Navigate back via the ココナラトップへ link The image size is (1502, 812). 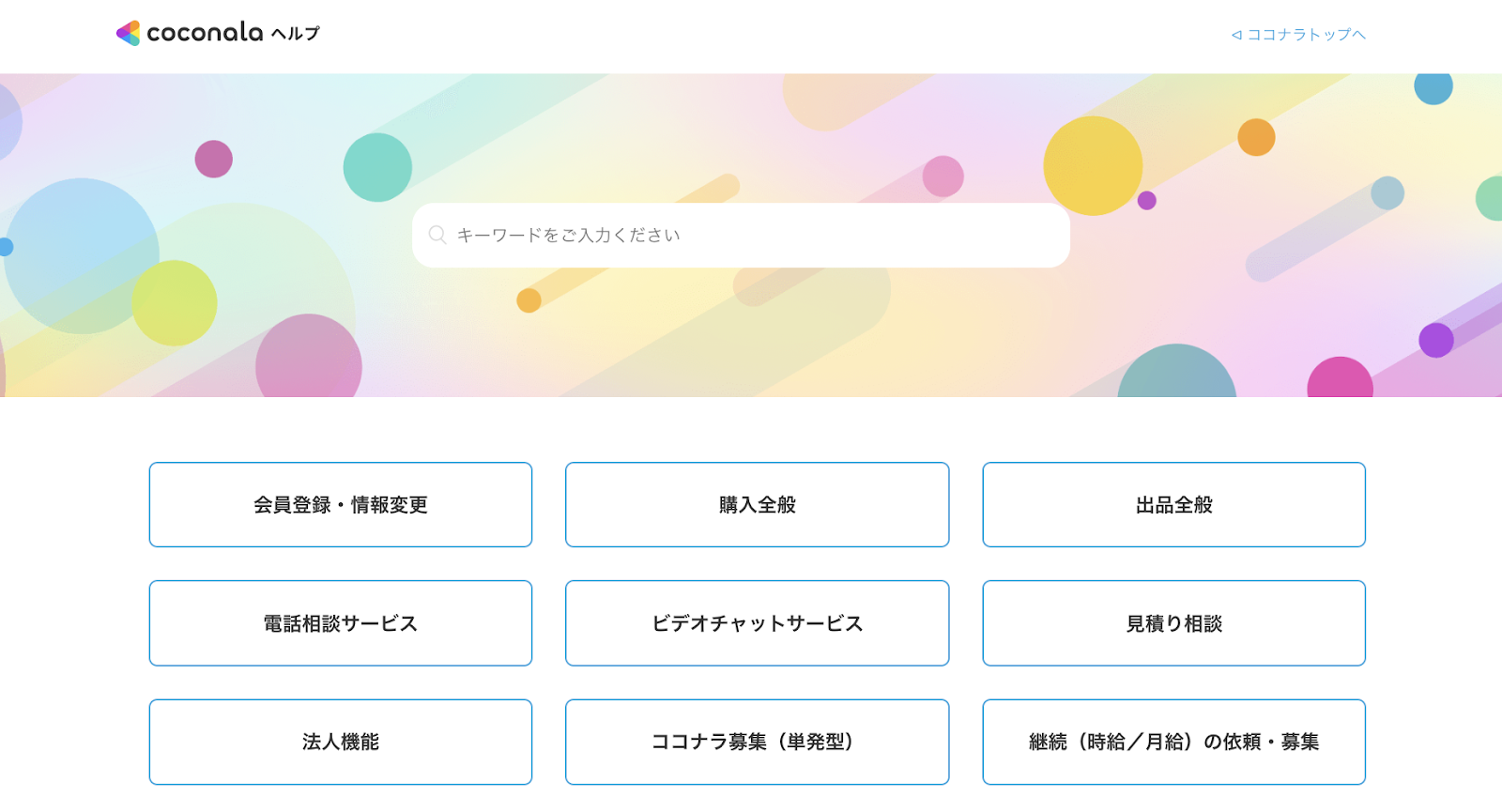pyautogui.click(x=1303, y=34)
